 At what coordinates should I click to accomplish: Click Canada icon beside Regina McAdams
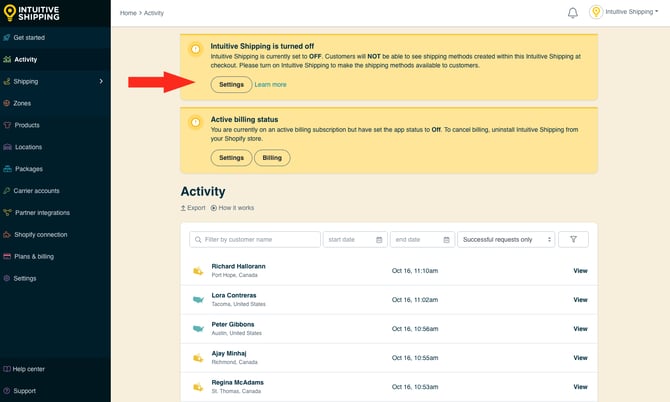tap(198, 387)
